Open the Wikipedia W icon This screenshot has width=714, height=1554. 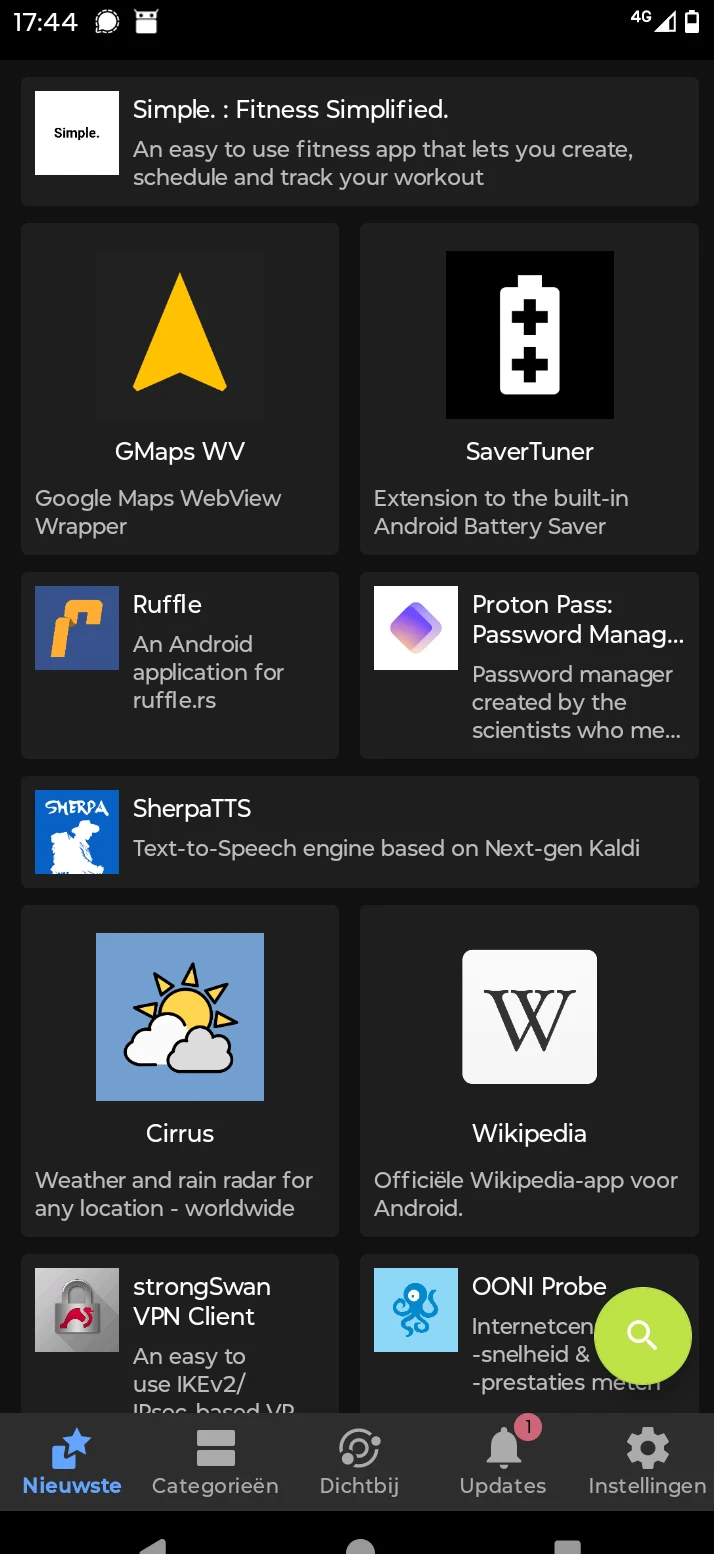[529, 1017]
